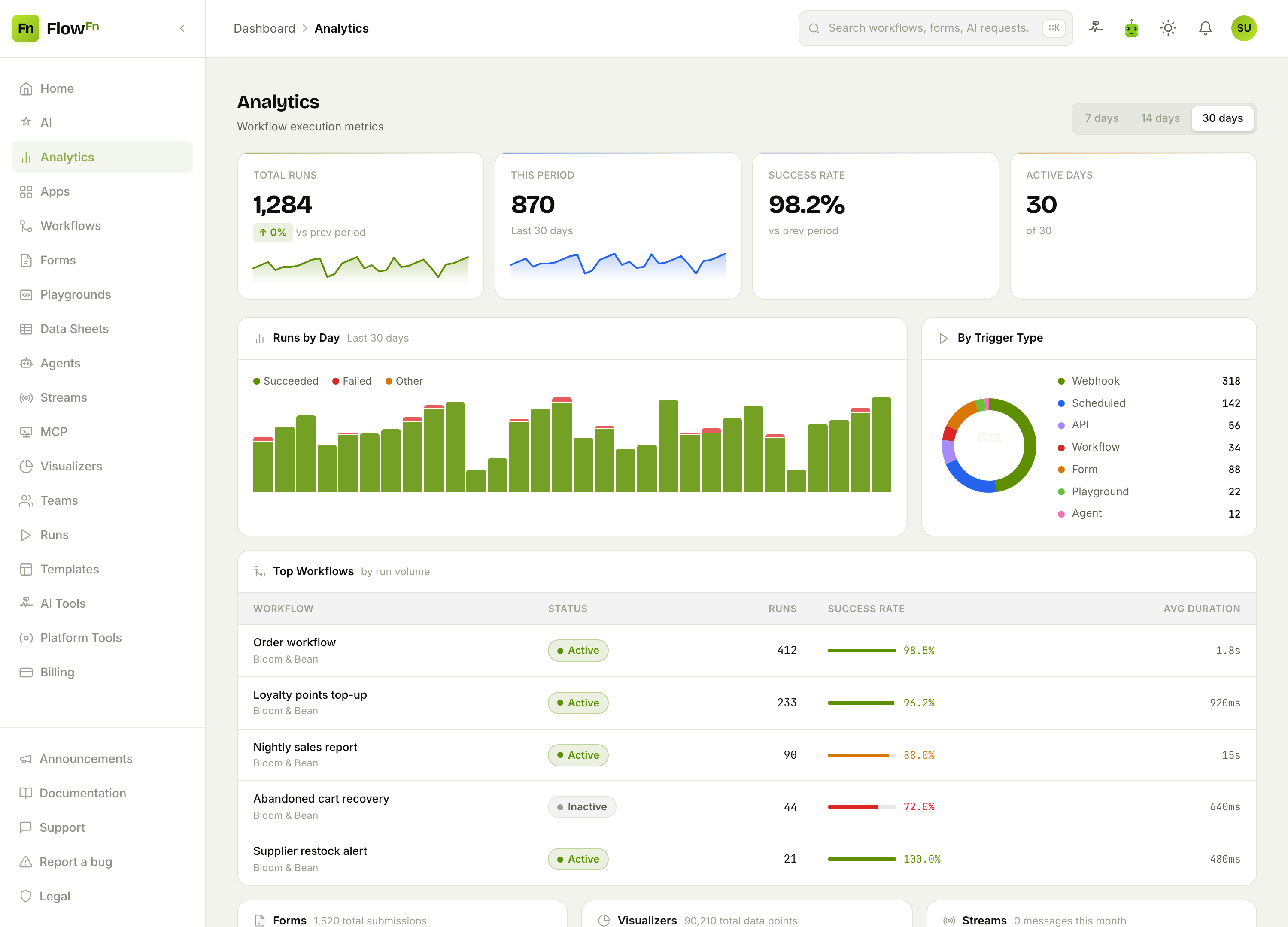The height and width of the screenshot is (927, 1288).
Task: Open Abandoned cart recovery workflow
Action: click(746, 807)
